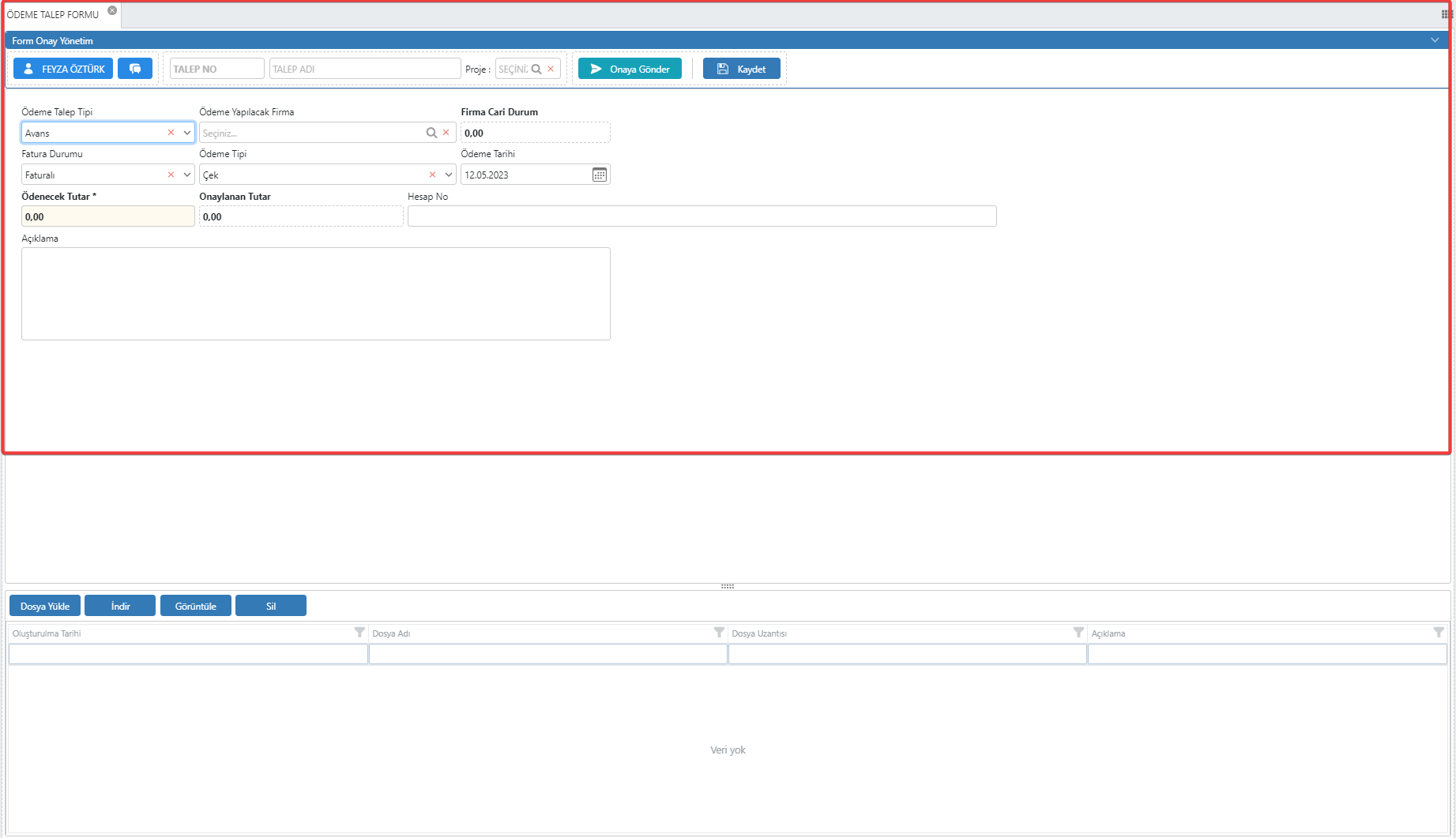Click the chat messages icon button
The width and height of the screenshot is (1456, 838).
click(135, 69)
